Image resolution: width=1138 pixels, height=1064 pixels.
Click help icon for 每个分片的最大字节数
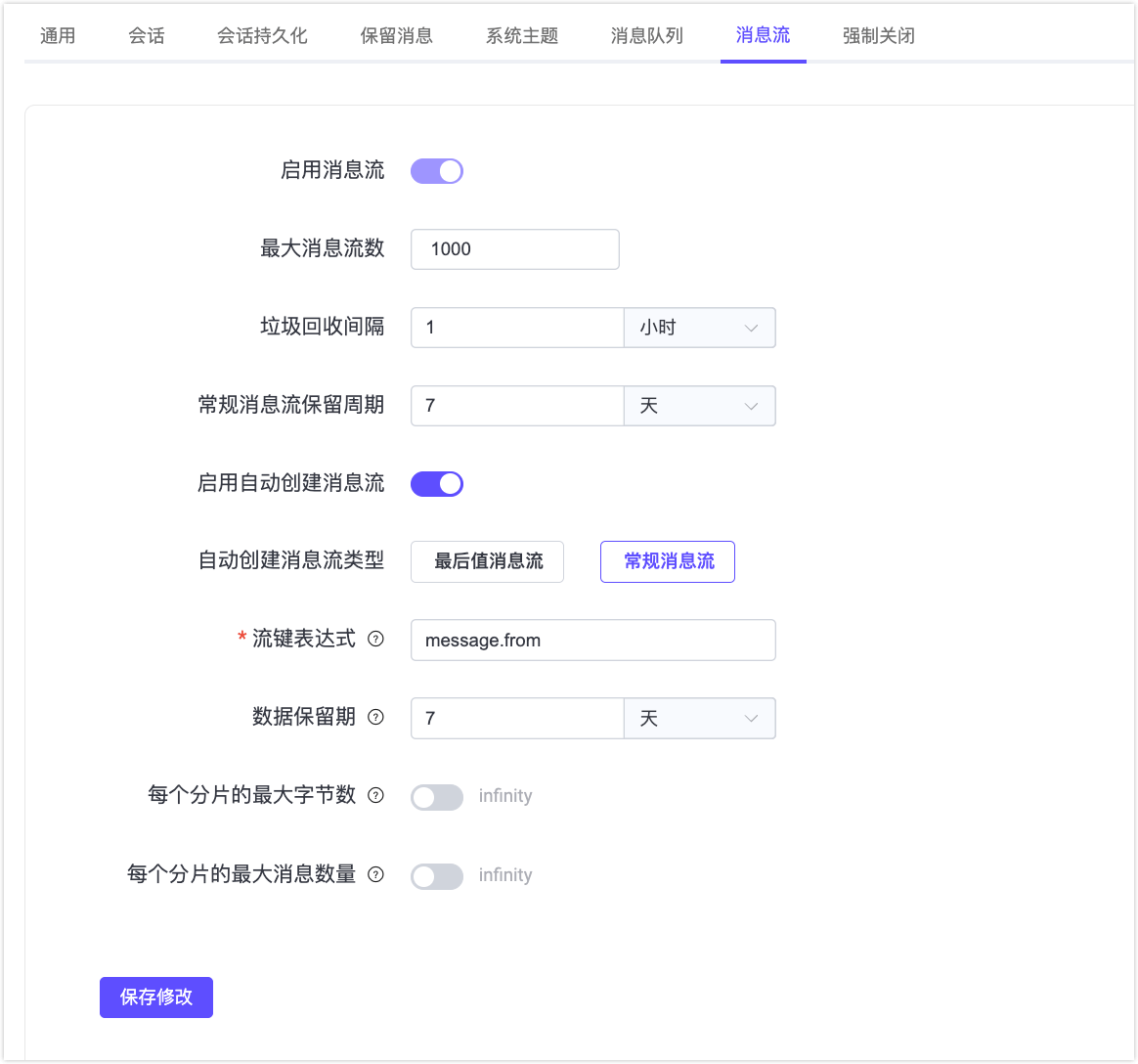click(375, 795)
